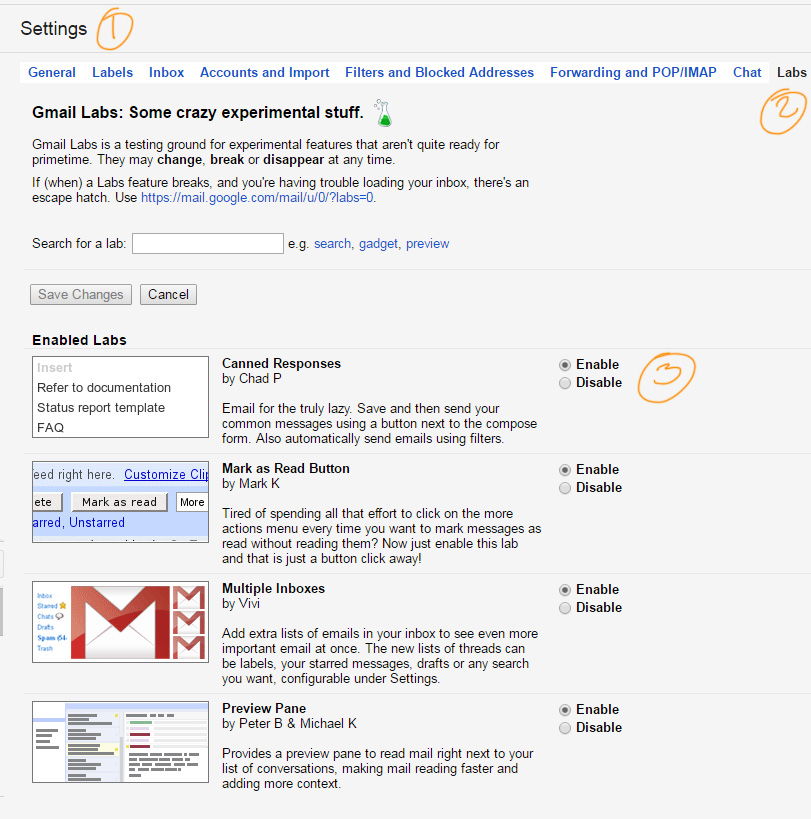This screenshot has height=819, width=811.
Task: Open Accounts and Import tab
Action: (264, 72)
